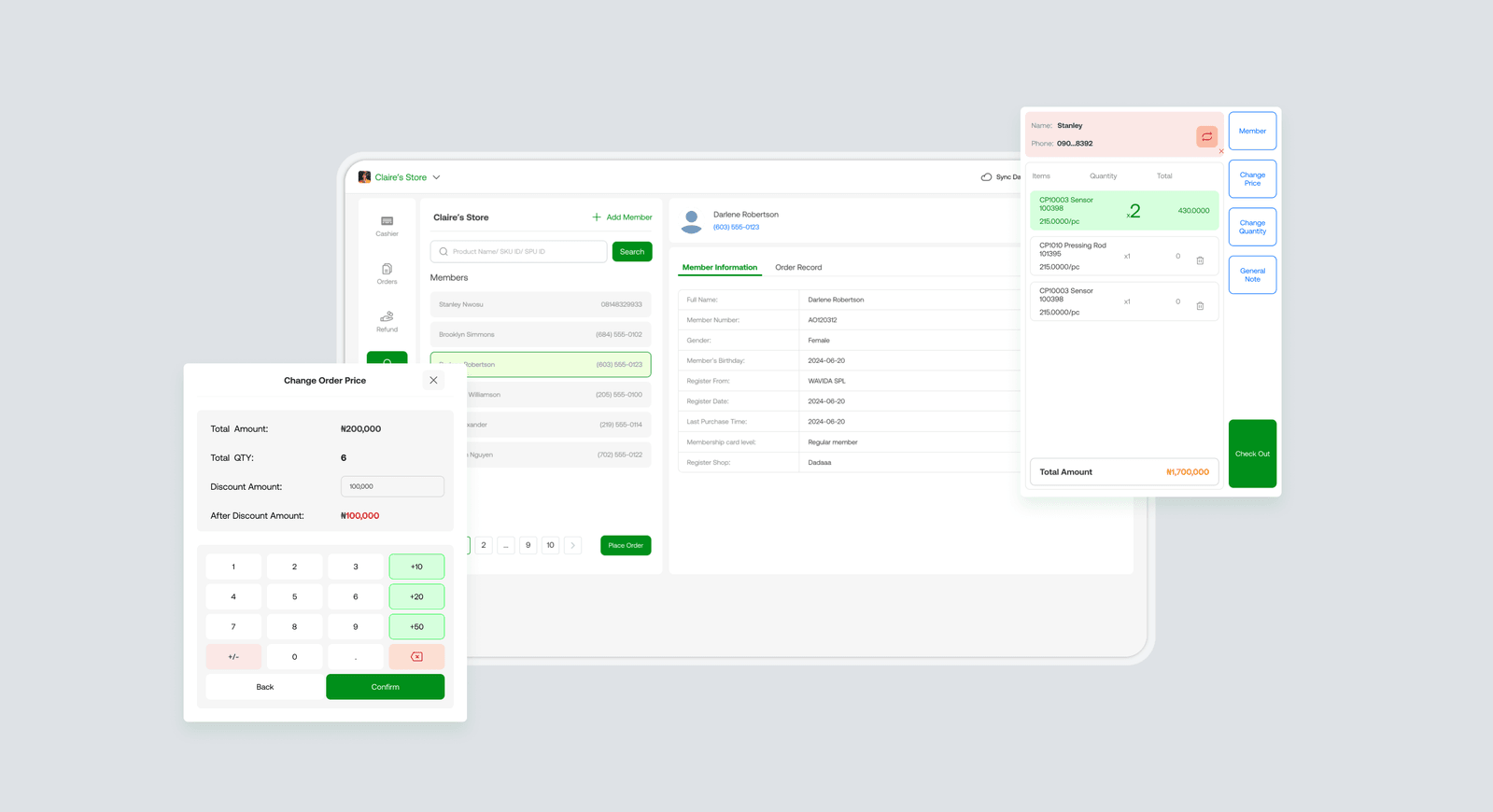Go to next page of members

click(572, 545)
